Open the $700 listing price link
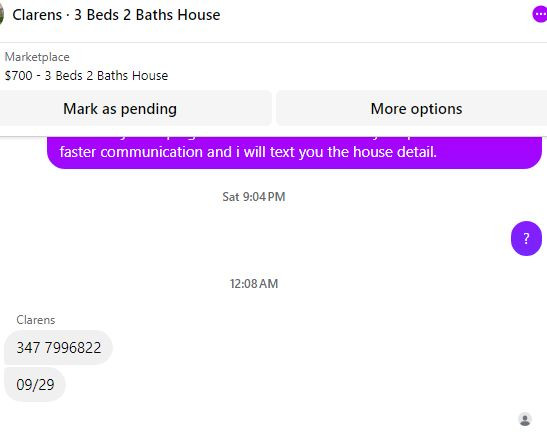This screenshot has width=547, height=441. (x=18, y=75)
